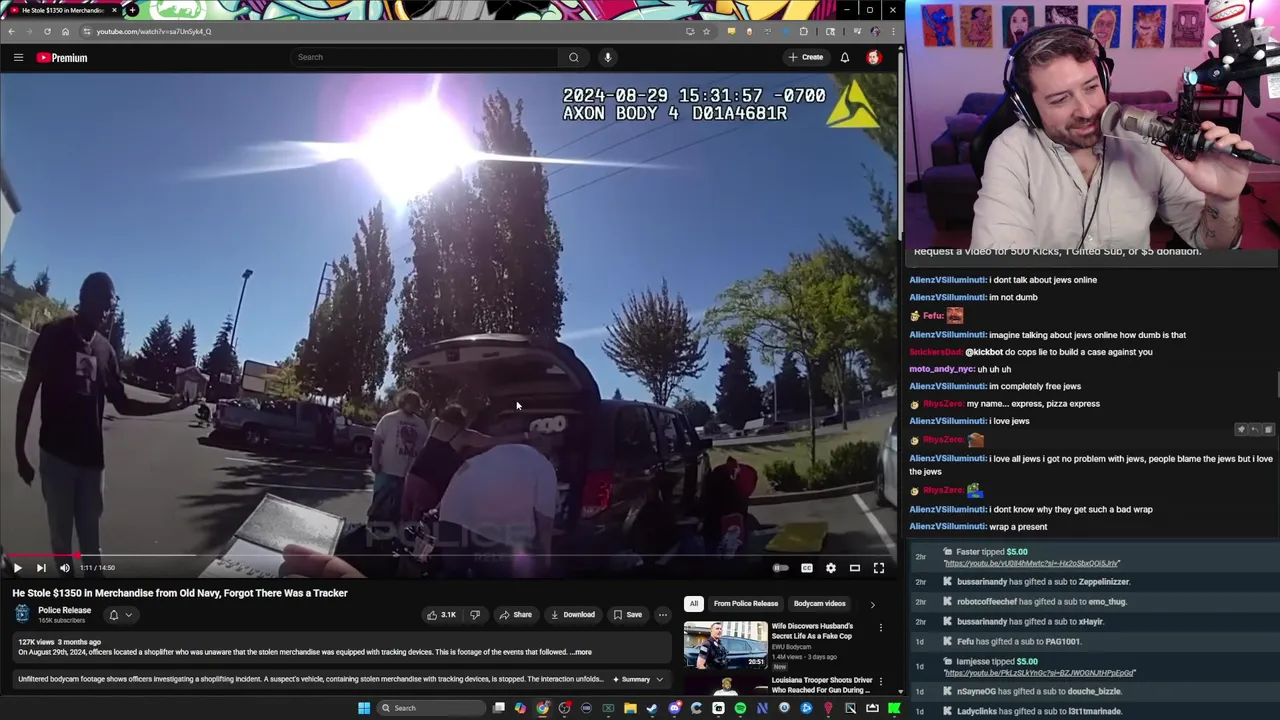Like the video with thumbs up

pyautogui.click(x=442, y=615)
